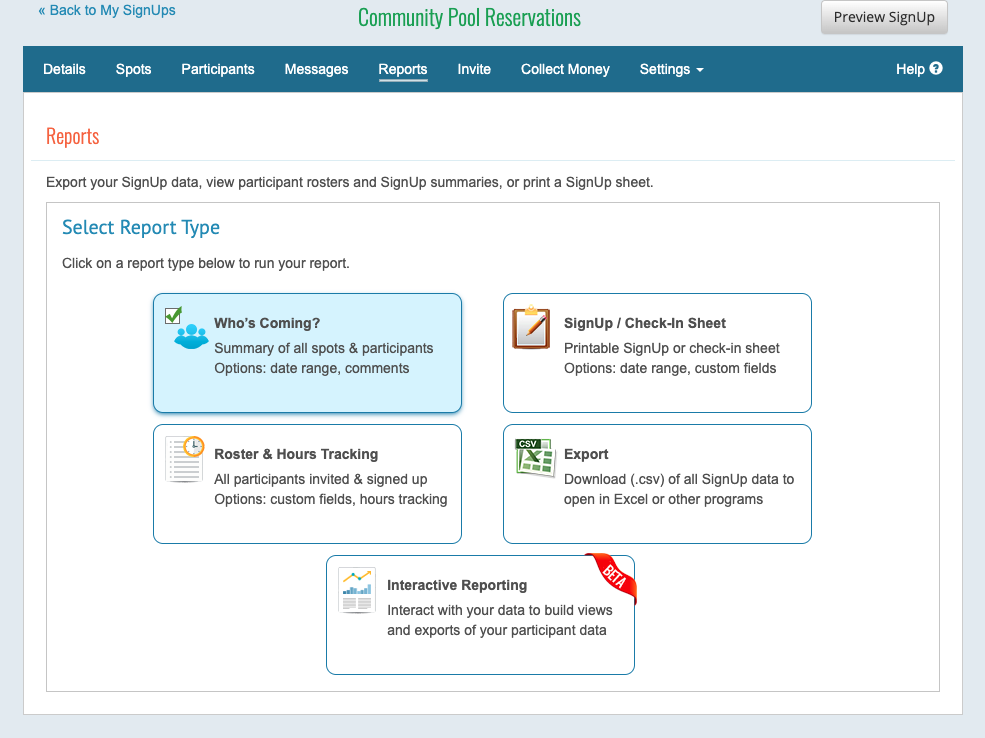
Task: Open the Messages tab
Action: (316, 69)
